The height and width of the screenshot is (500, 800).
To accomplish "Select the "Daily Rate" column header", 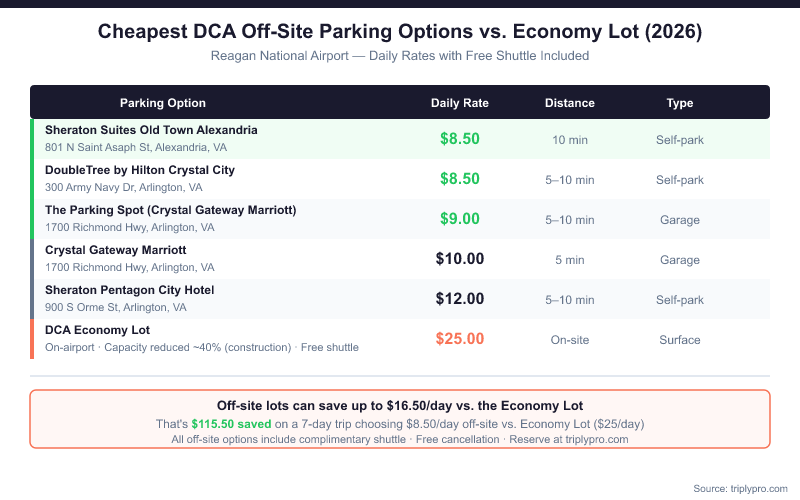I will [x=460, y=103].
